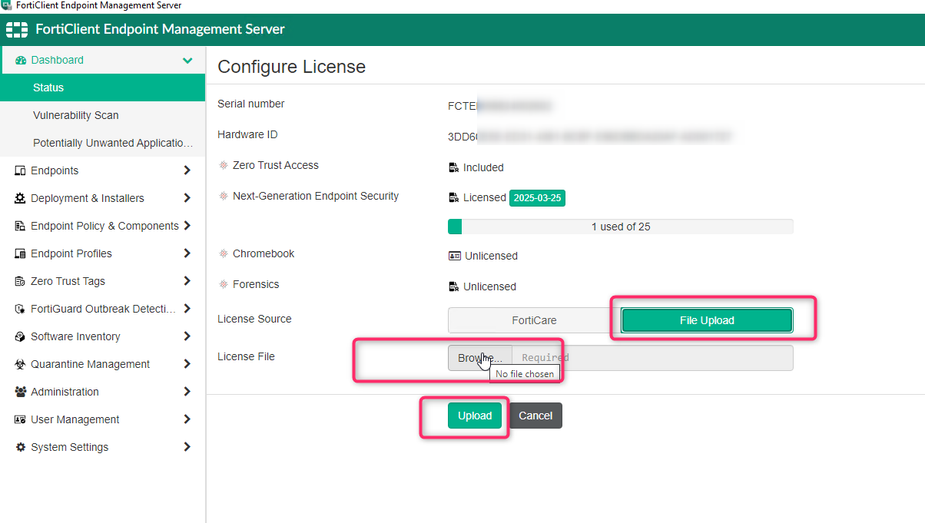Viewport: 925px width, 523px height.
Task: Select File Upload license source
Action: coord(706,320)
